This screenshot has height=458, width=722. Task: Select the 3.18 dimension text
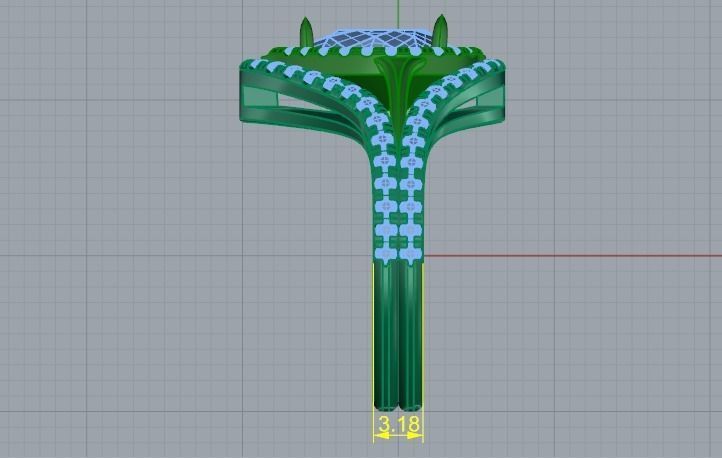pos(399,424)
